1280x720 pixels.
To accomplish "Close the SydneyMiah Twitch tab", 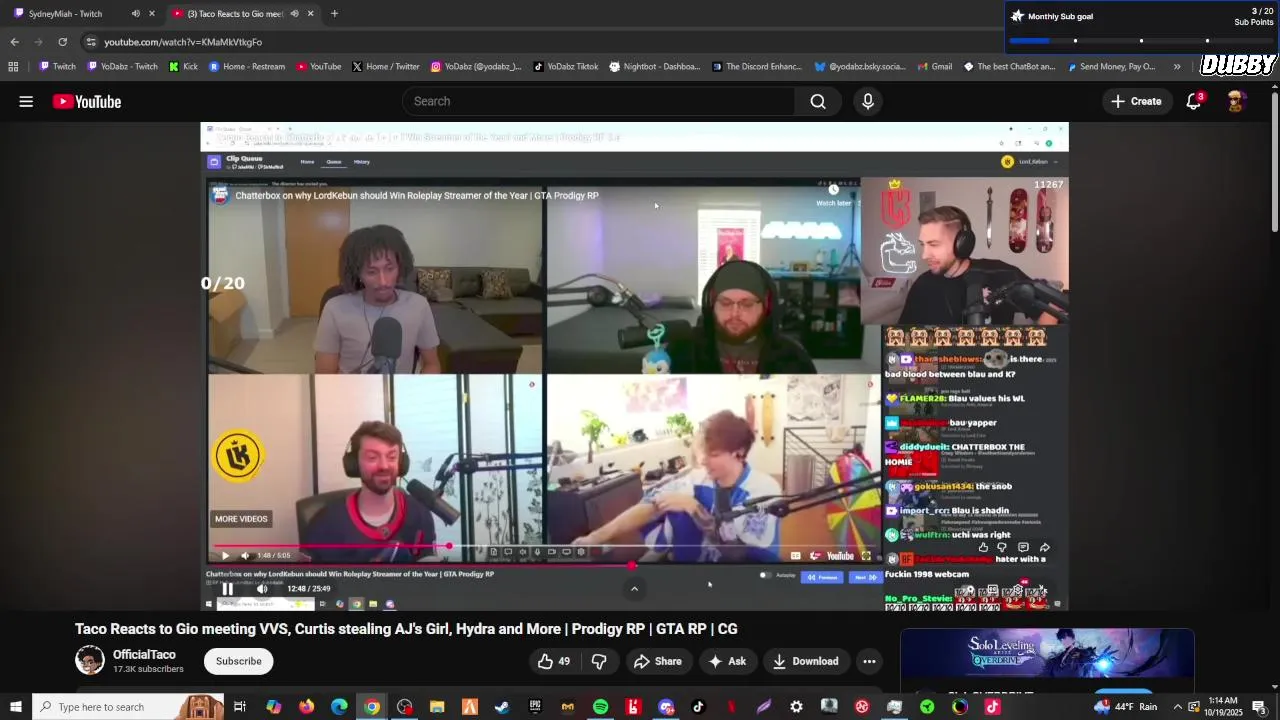I will coord(152,13).
